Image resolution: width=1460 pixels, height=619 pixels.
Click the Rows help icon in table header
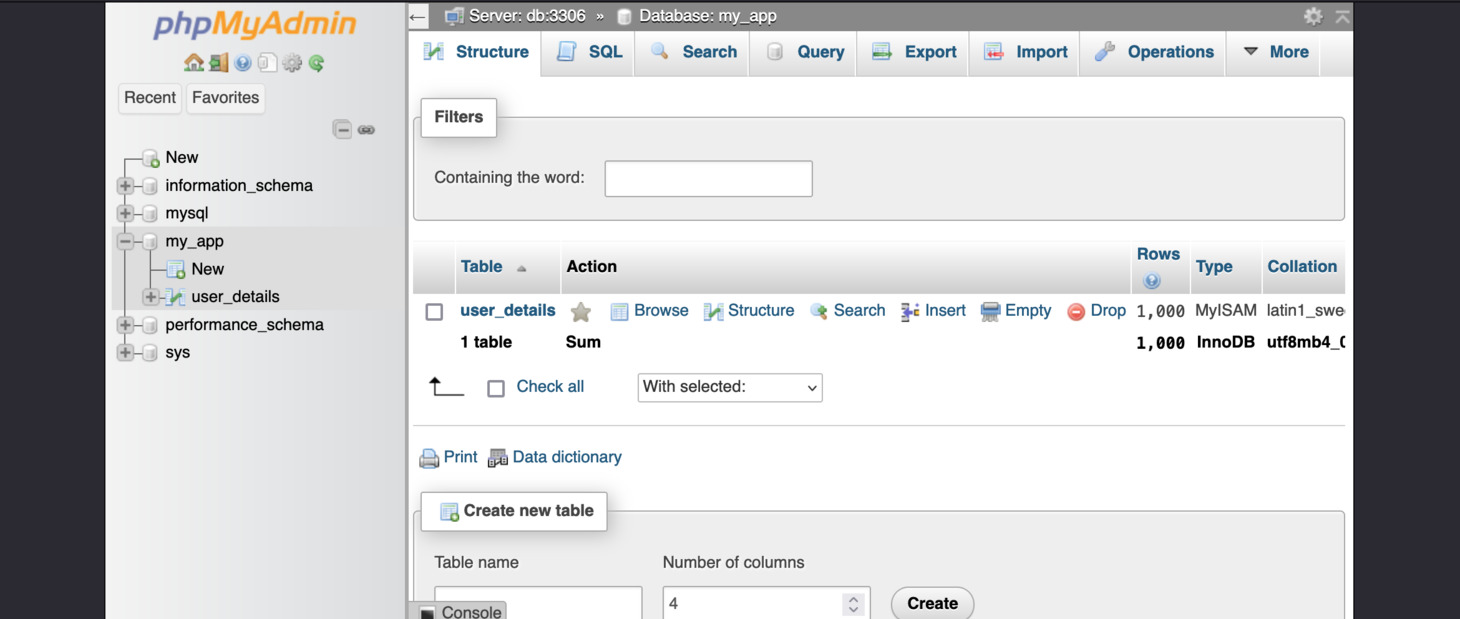pyautogui.click(x=1152, y=281)
